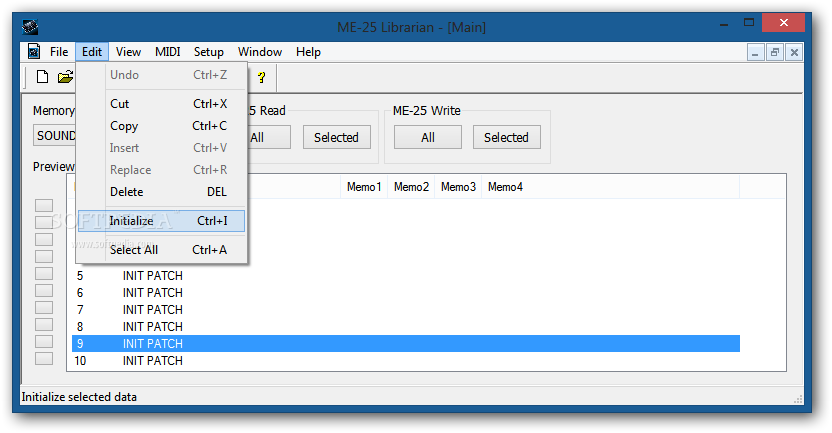Open the Help menu

point(308,52)
